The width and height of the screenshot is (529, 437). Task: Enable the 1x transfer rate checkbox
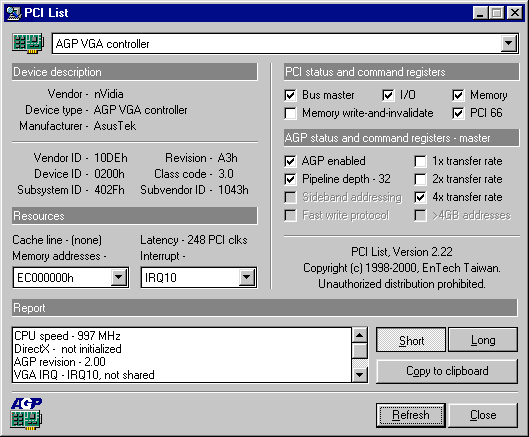point(420,161)
